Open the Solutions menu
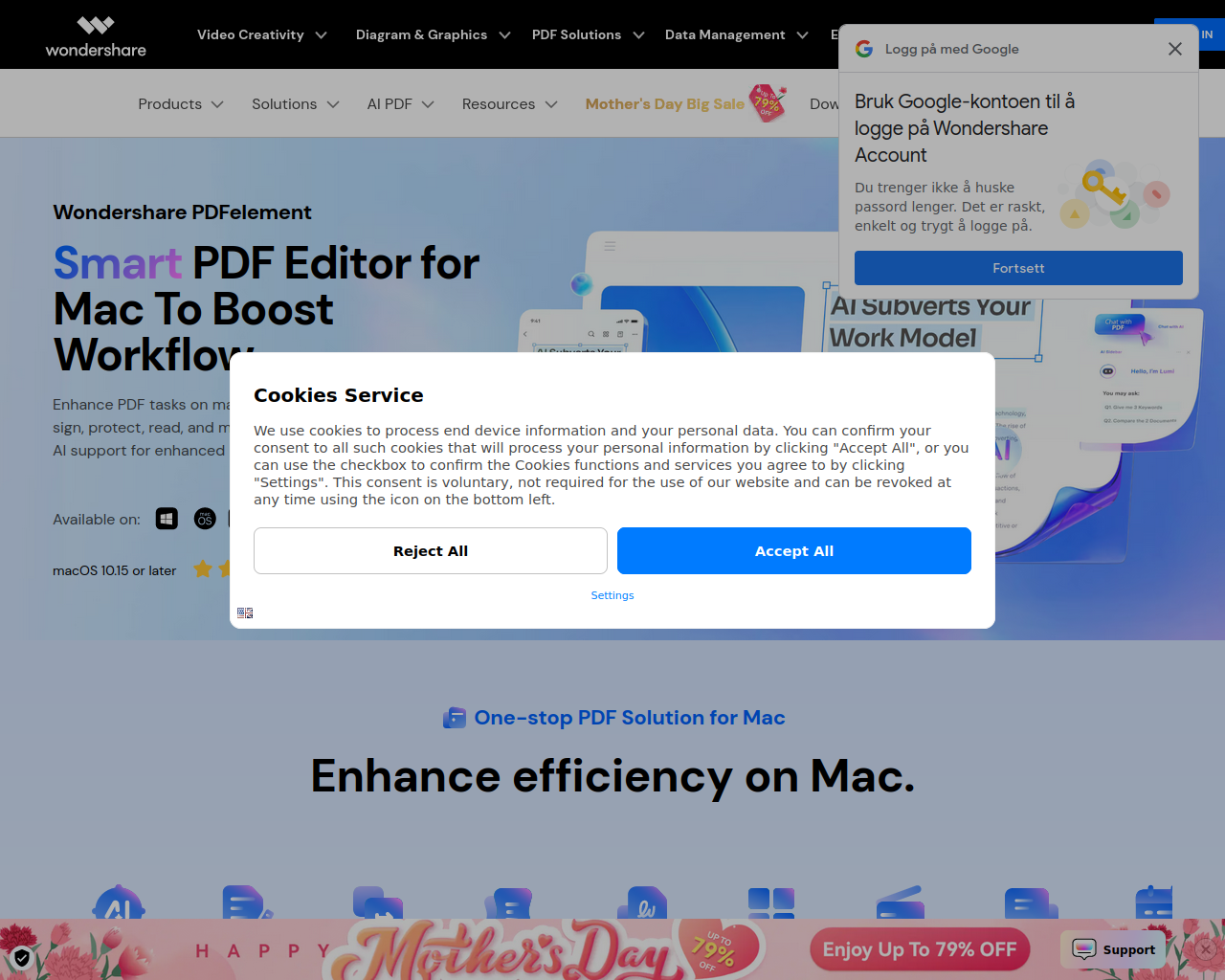This screenshot has height=980, width=1225. tap(284, 103)
